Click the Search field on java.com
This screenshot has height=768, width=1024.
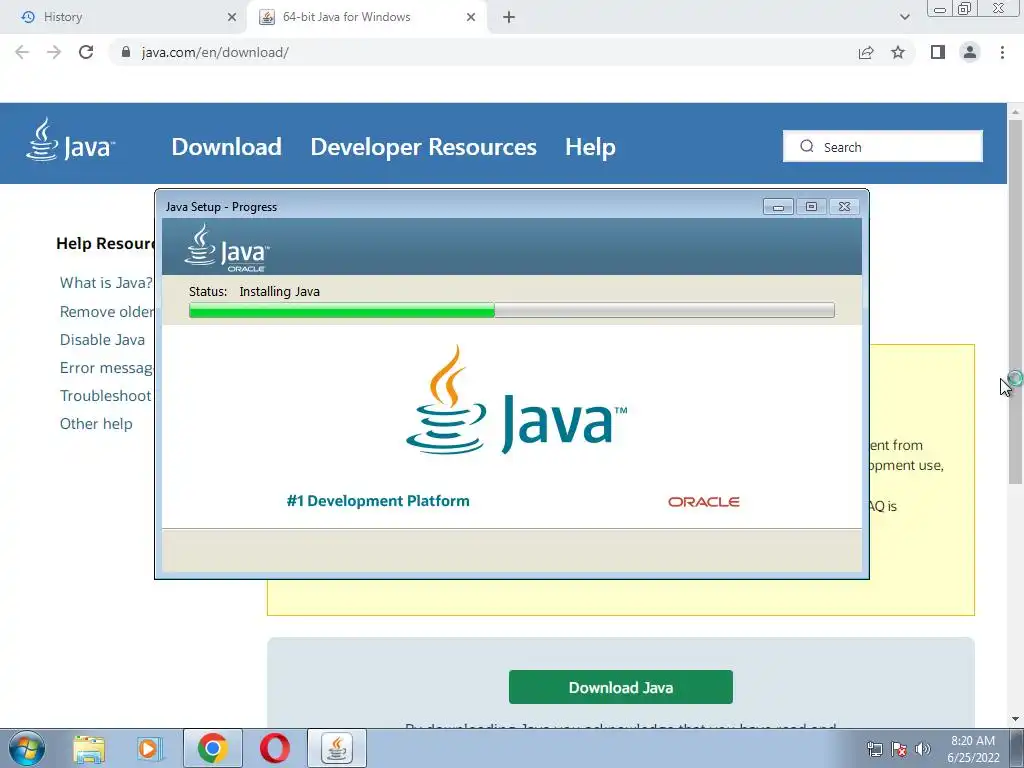883,146
